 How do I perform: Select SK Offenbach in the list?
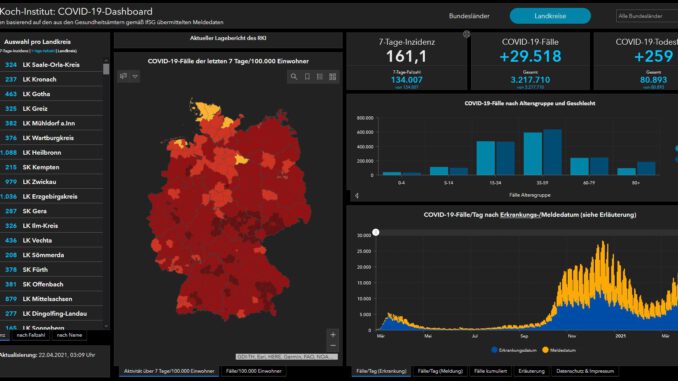(x=51, y=285)
